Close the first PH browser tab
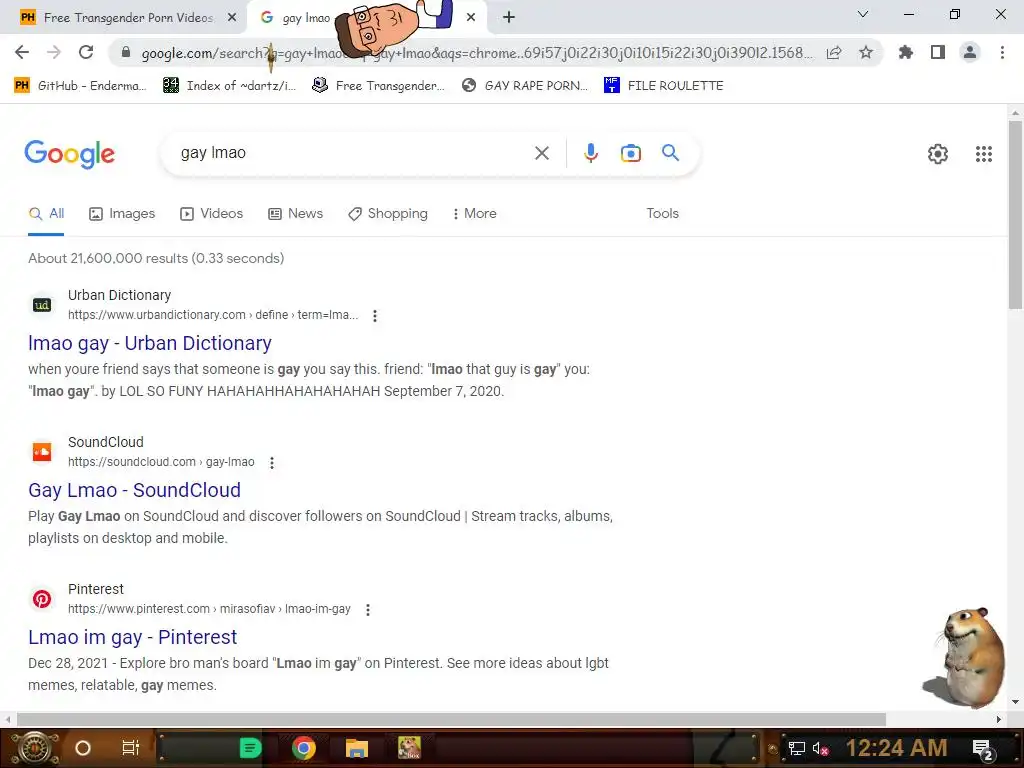Screen dimensions: 1024x768 (232, 18)
